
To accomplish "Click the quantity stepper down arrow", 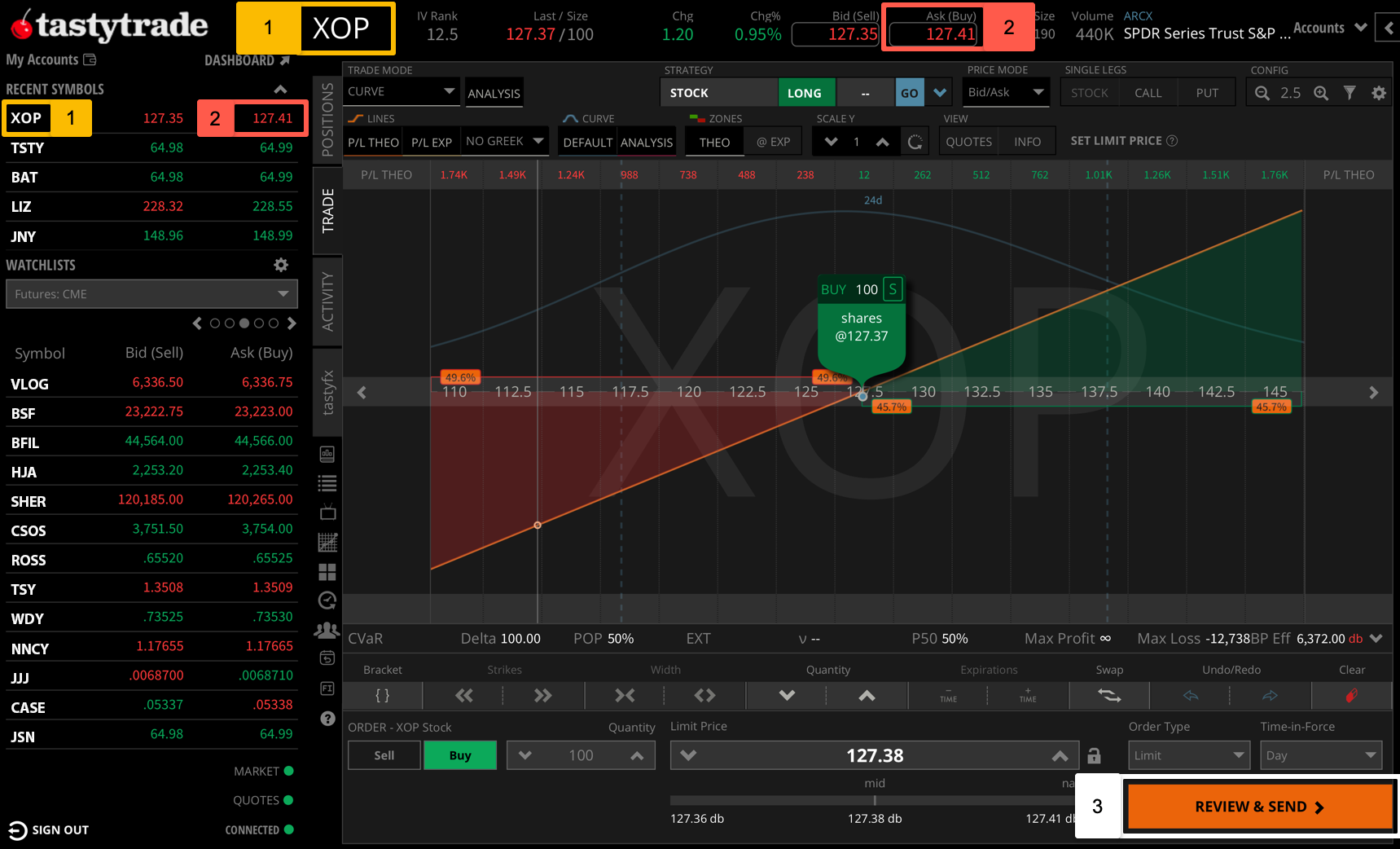I will coord(525,755).
